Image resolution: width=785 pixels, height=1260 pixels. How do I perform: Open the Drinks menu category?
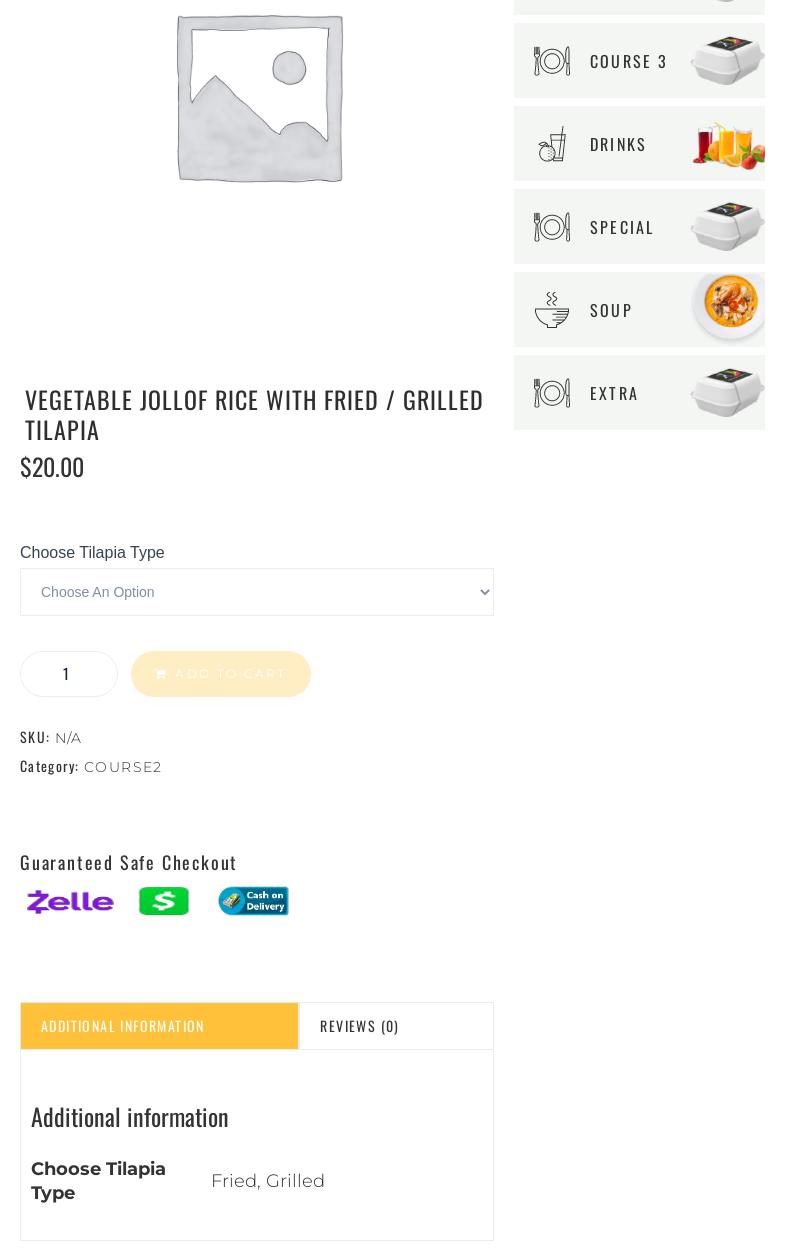(x=618, y=144)
